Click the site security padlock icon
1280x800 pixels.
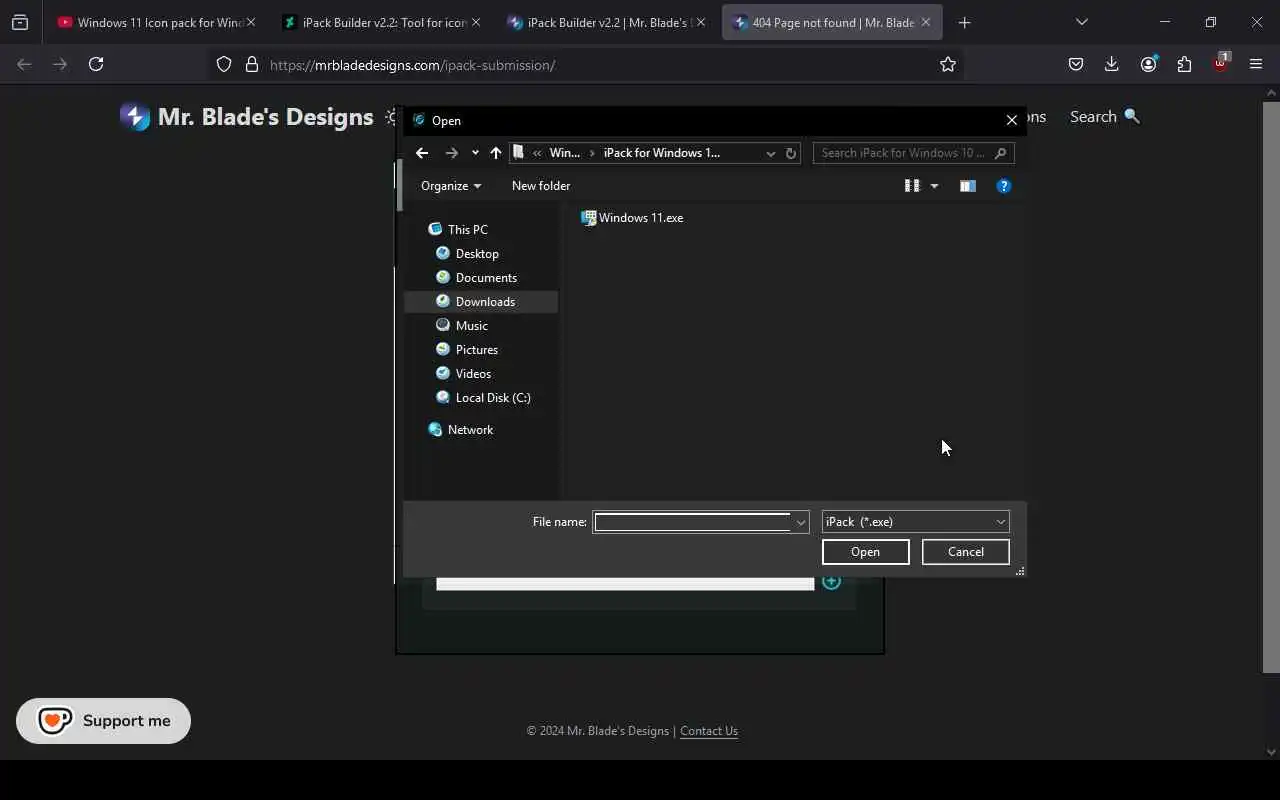(x=252, y=64)
